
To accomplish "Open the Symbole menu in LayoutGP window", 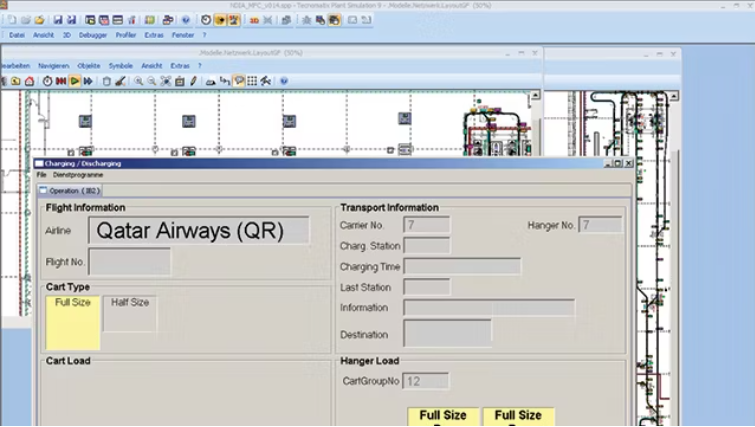I will [120, 65].
